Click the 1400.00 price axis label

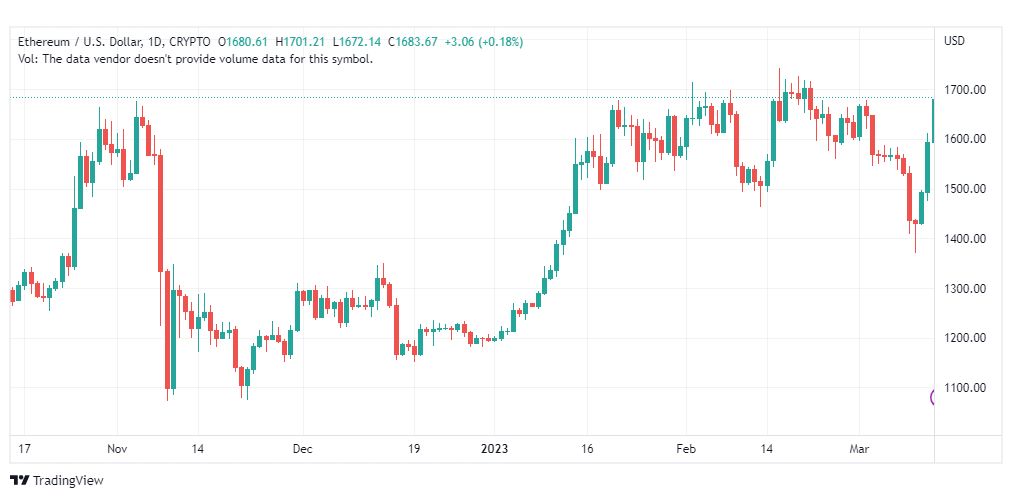[x=966, y=239]
